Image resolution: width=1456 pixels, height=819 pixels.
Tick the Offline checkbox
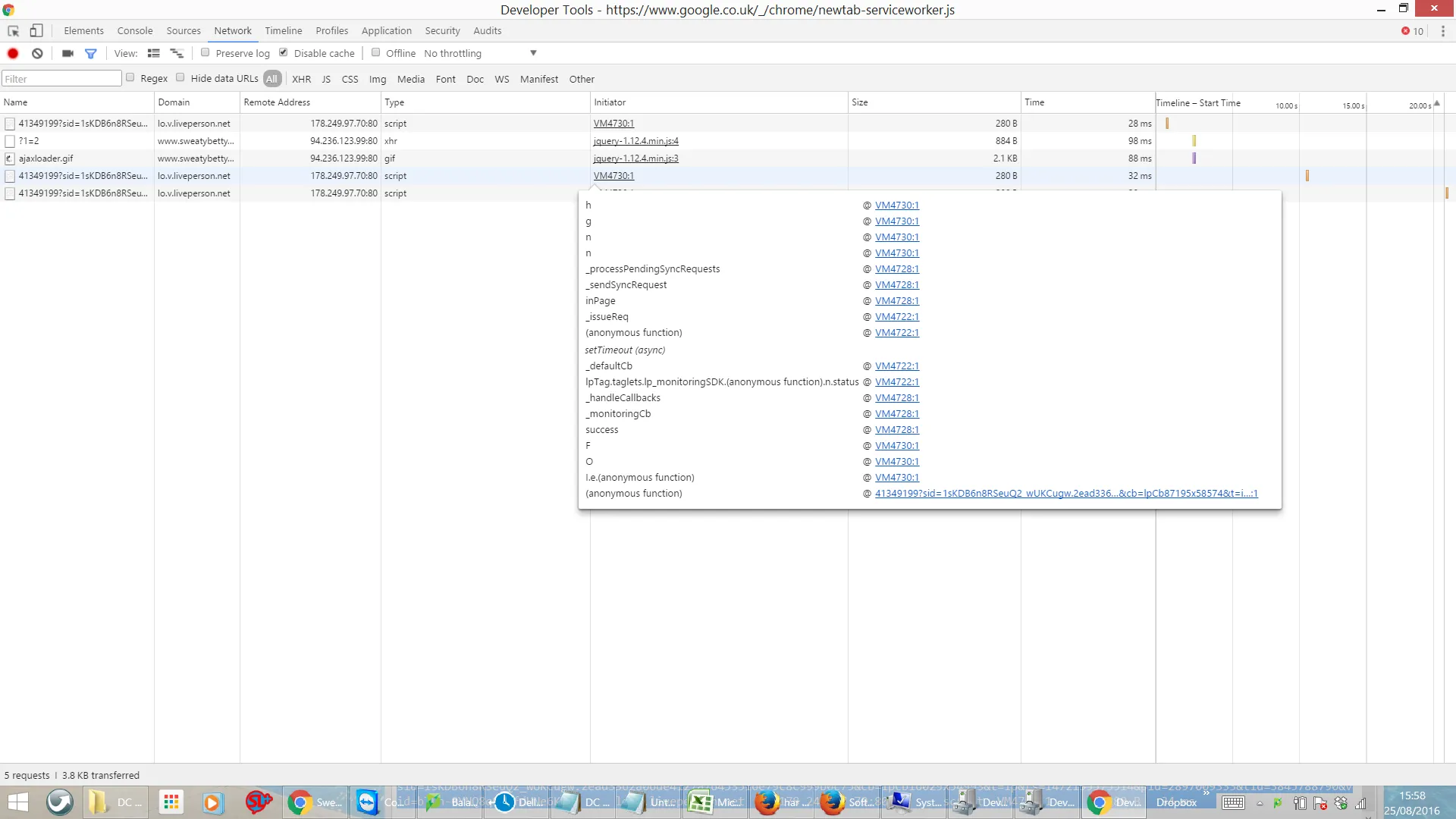(x=375, y=52)
